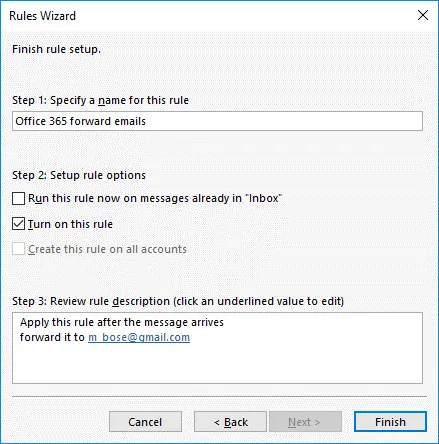Click the Create this rule on all accounts label

click(107, 249)
